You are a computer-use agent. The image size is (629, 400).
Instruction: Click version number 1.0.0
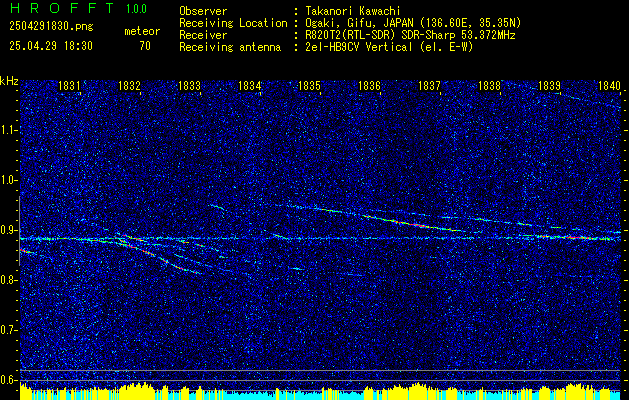pos(136,9)
